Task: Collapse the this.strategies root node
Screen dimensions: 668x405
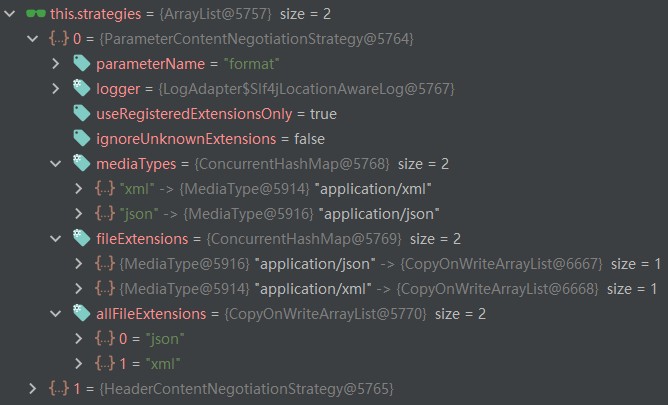Action: coord(10,13)
